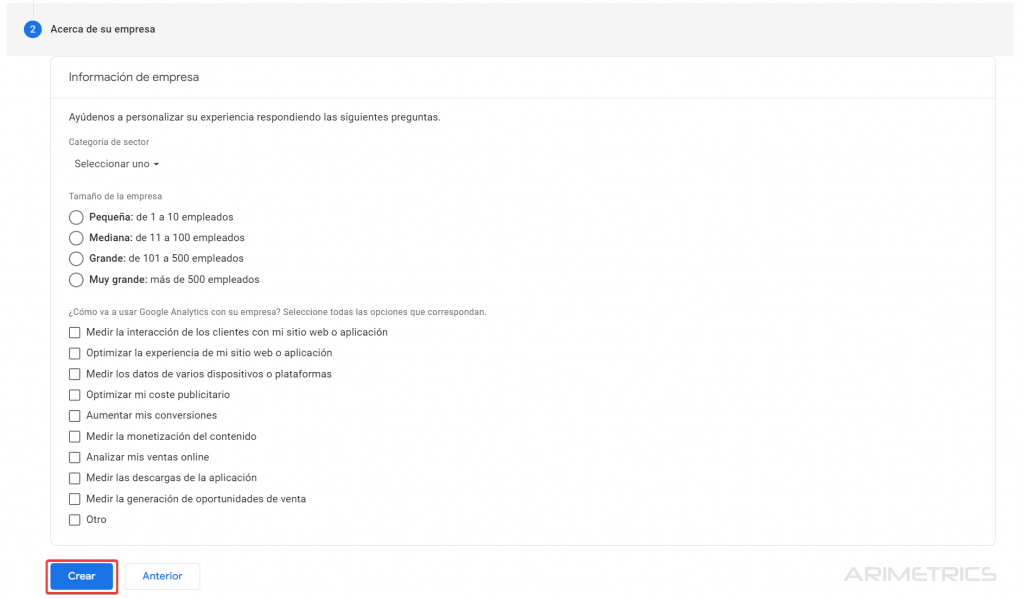Check 'Medir la interacción de los clientes'
This screenshot has width=1024, height=599.
[x=74, y=332]
